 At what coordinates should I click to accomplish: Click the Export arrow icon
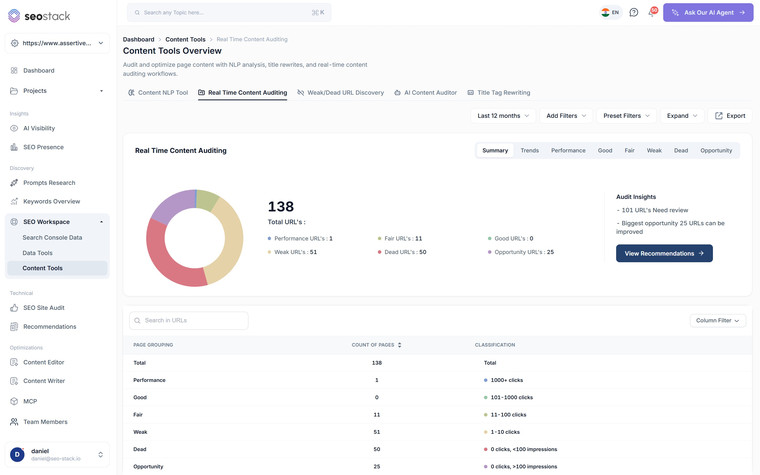tap(719, 116)
